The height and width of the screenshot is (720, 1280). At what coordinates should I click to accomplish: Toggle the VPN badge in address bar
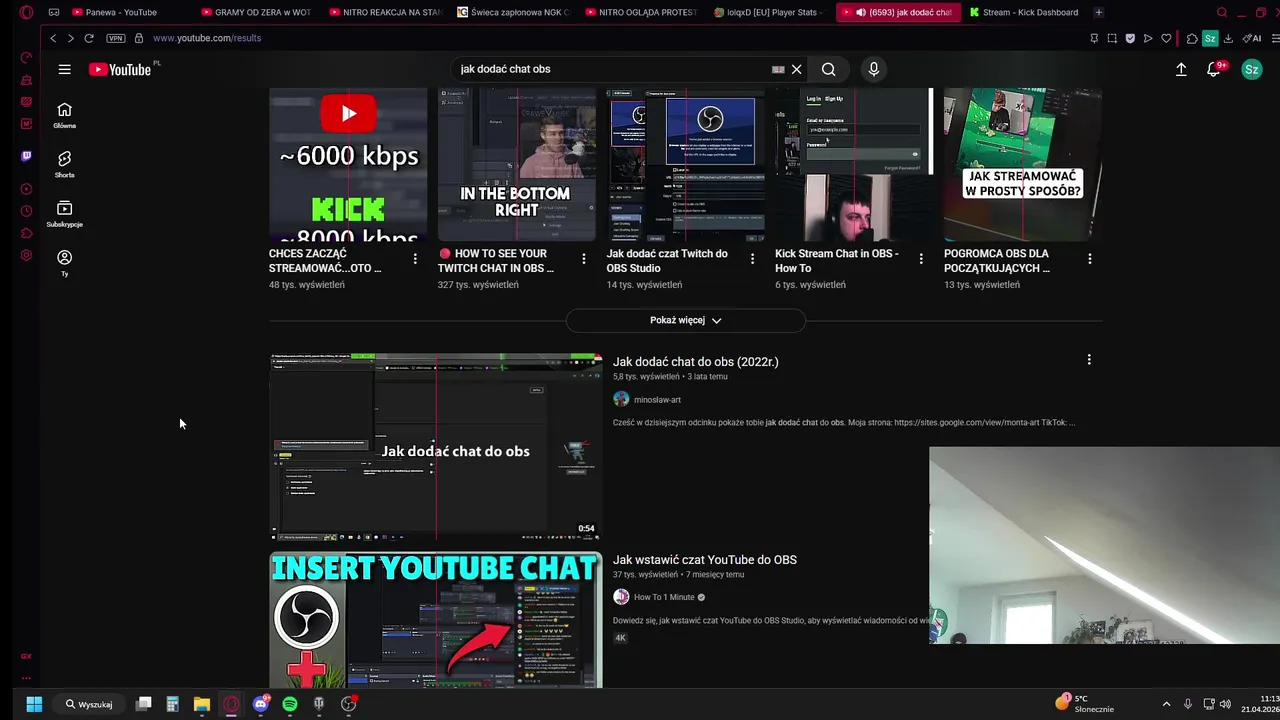tap(115, 38)
